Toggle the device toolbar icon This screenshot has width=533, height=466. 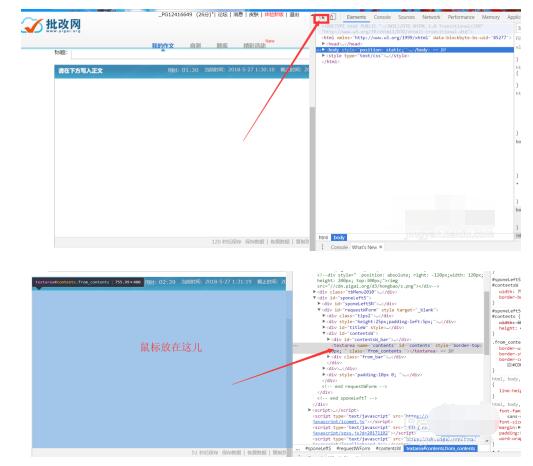(332, 17)
